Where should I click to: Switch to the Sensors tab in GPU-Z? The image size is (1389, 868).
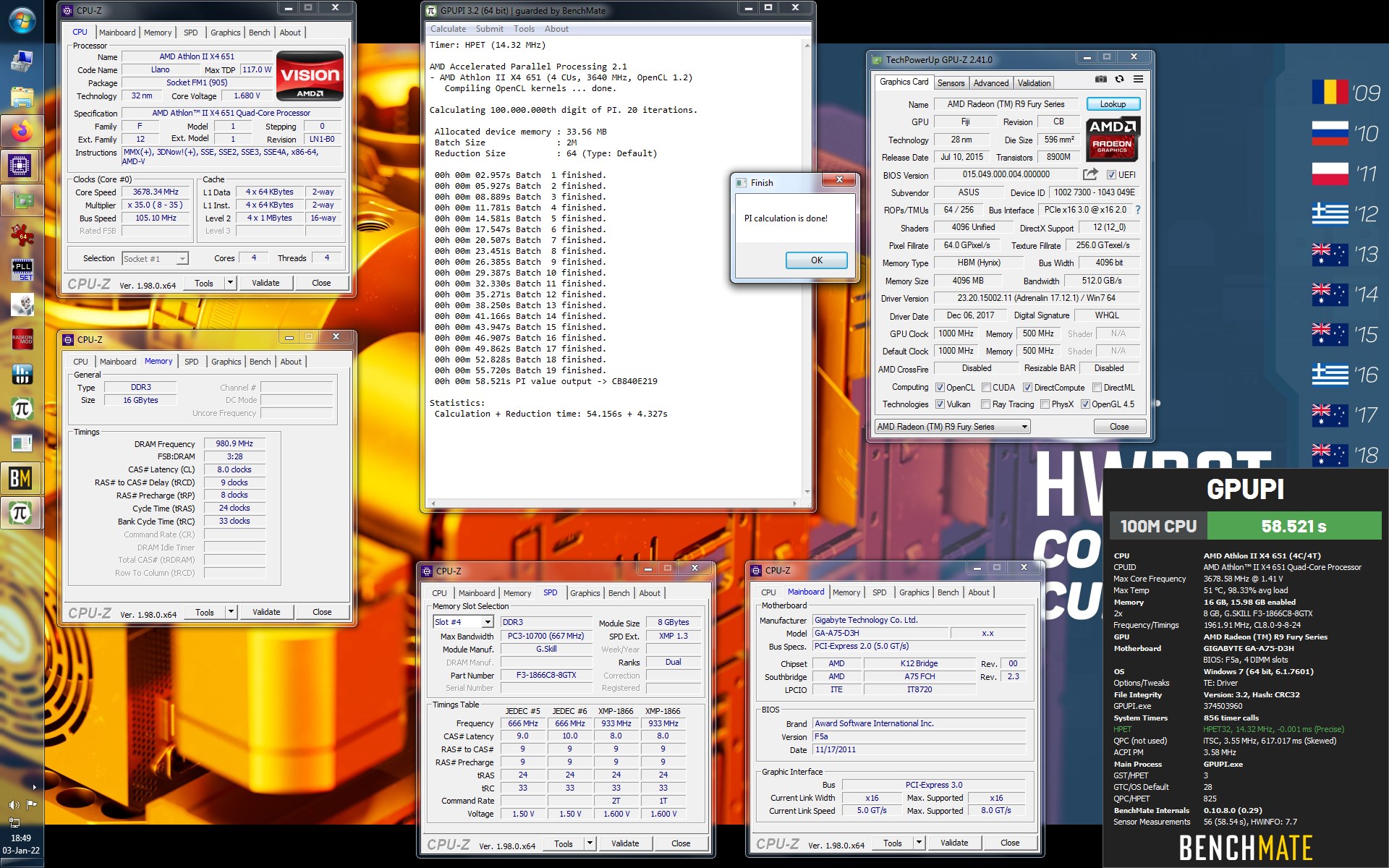point(951,83)
